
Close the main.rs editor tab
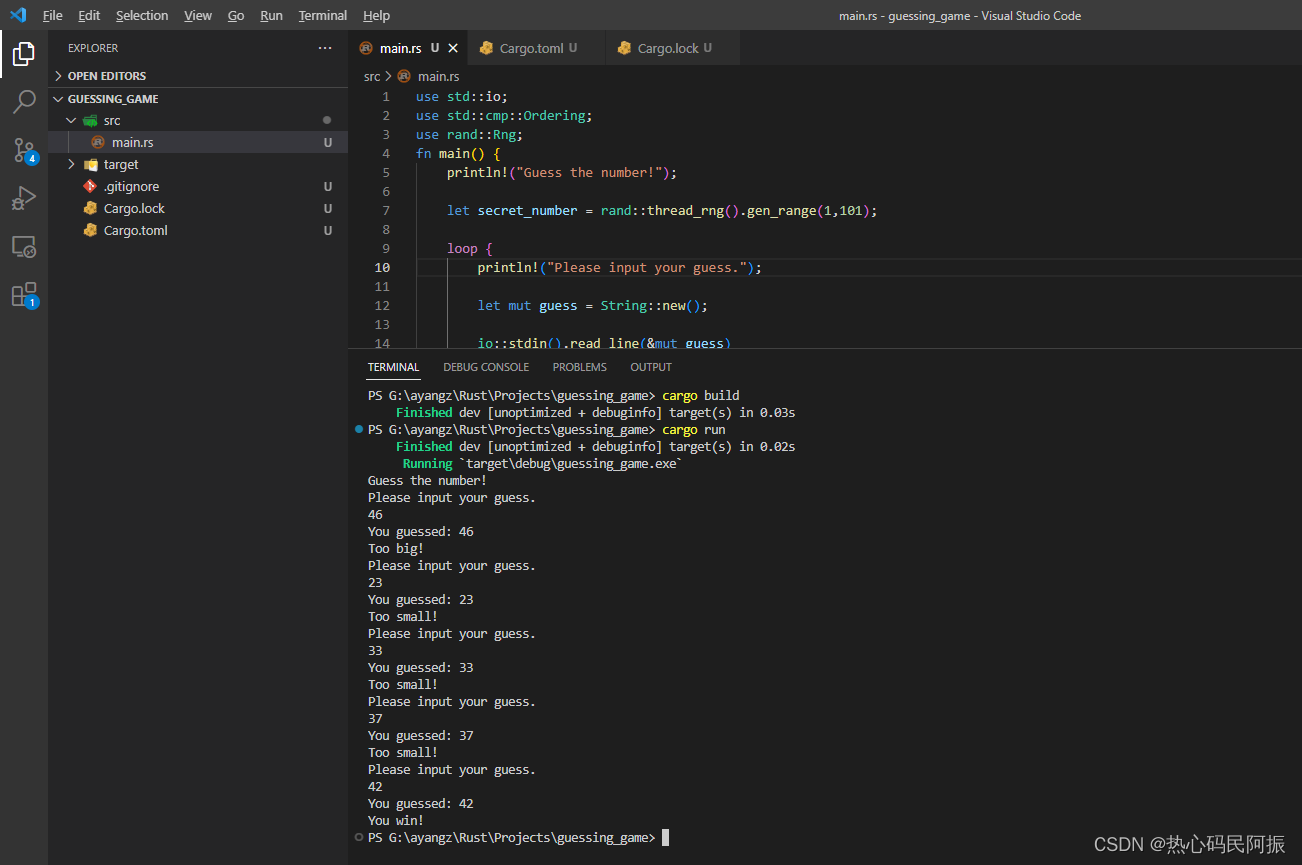coord(453,48)
